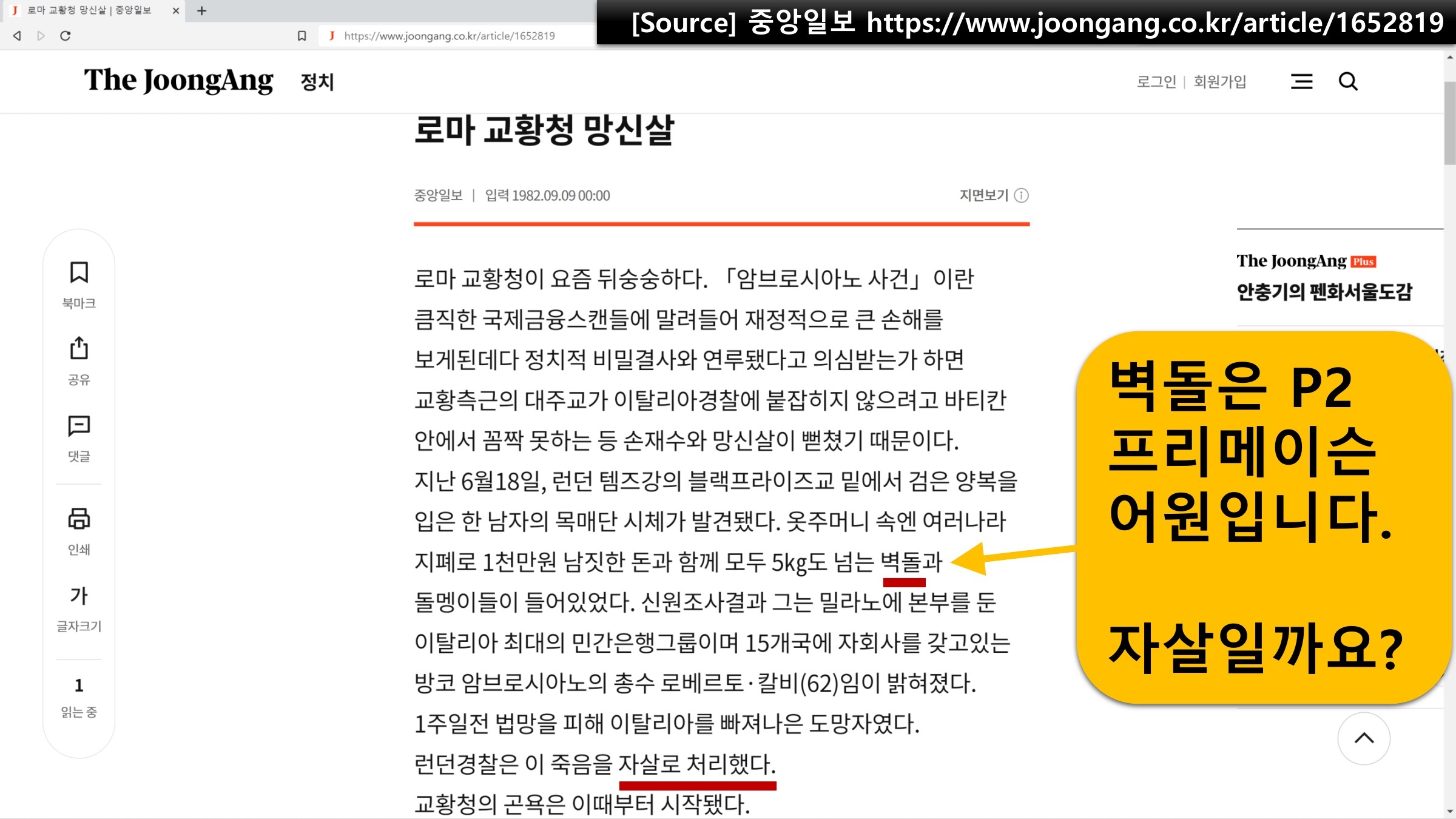Open the comments (댓글) icon
Screen dimensions: 1456x819
(x=79, y=426)
